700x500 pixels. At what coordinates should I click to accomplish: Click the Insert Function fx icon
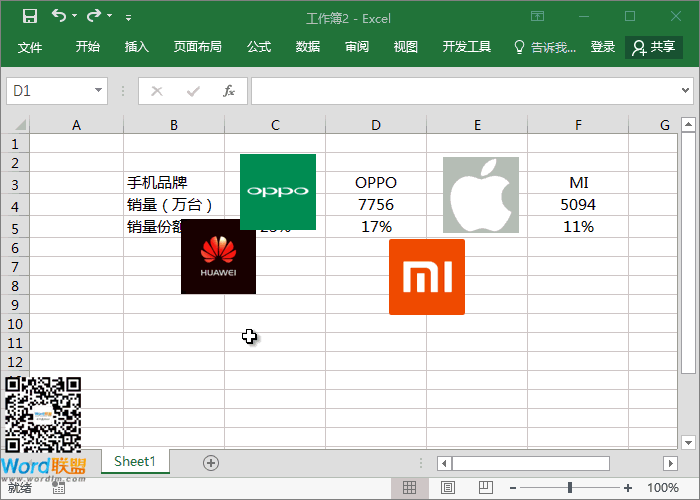(229, 91)
